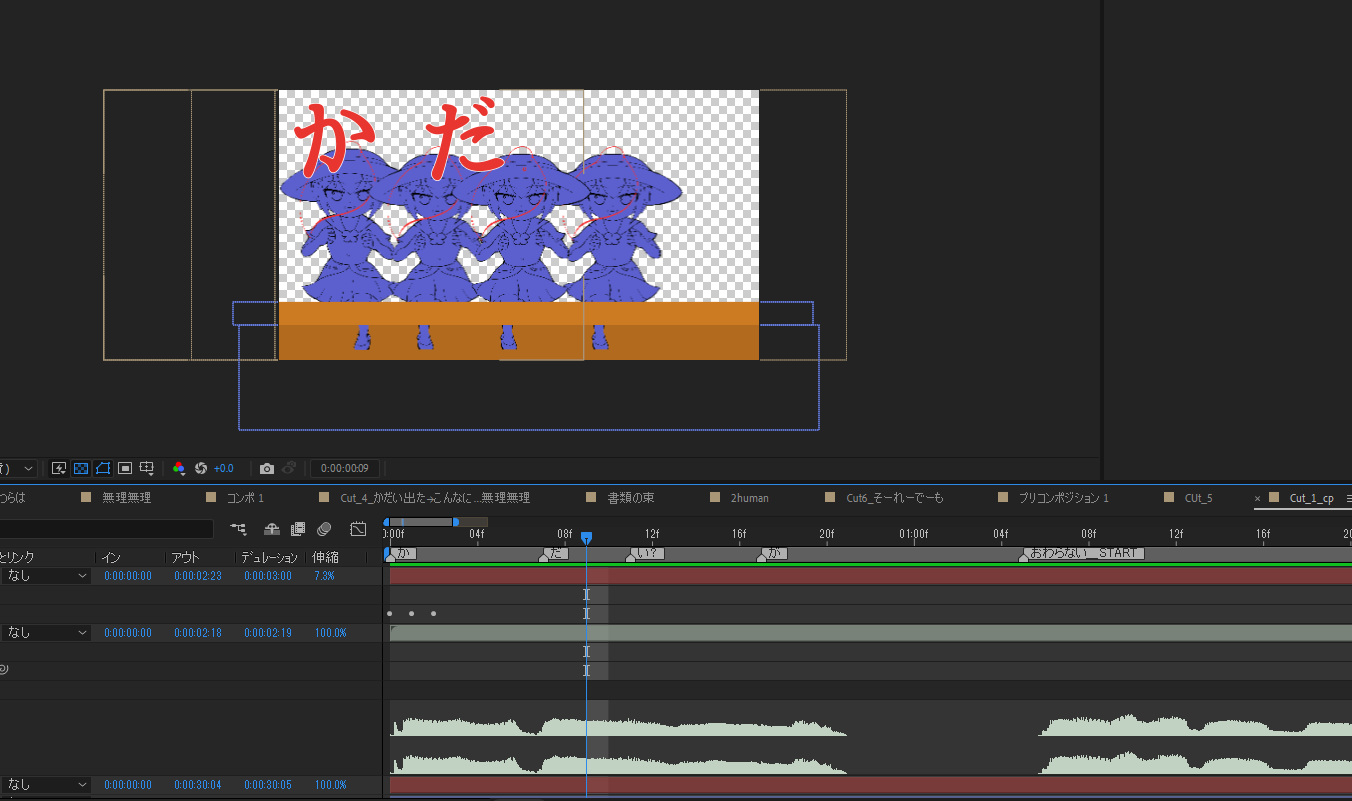Click the Show Snapshot icon

pyautogui.click(x=289, y=468)
